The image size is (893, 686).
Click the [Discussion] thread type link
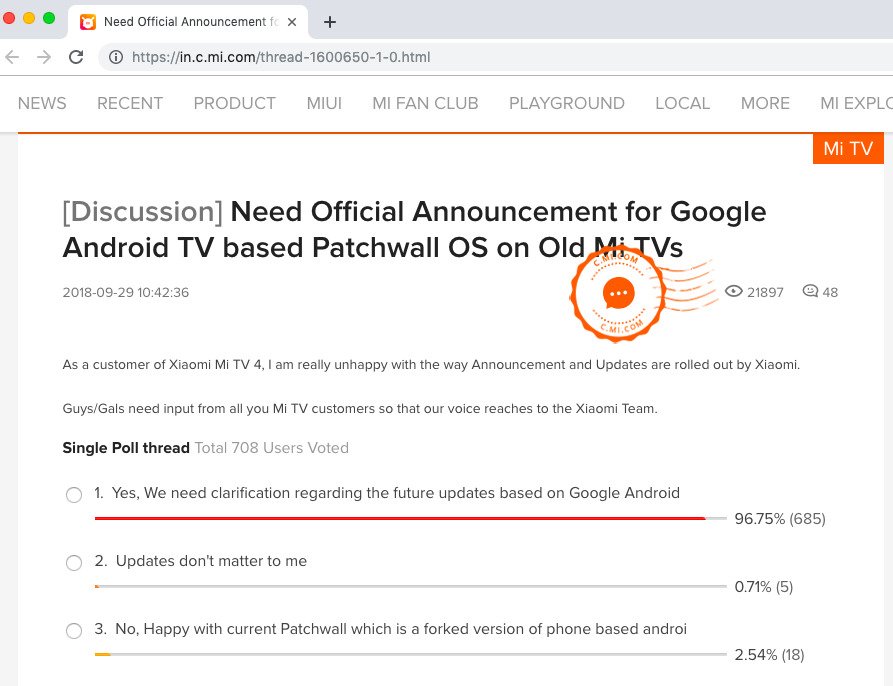(x=142, y=212)
